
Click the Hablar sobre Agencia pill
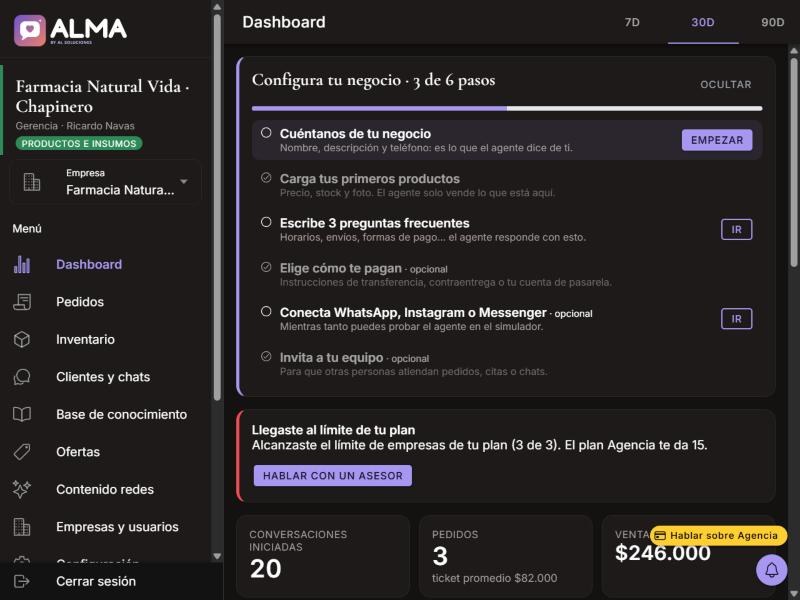[718, 536]
